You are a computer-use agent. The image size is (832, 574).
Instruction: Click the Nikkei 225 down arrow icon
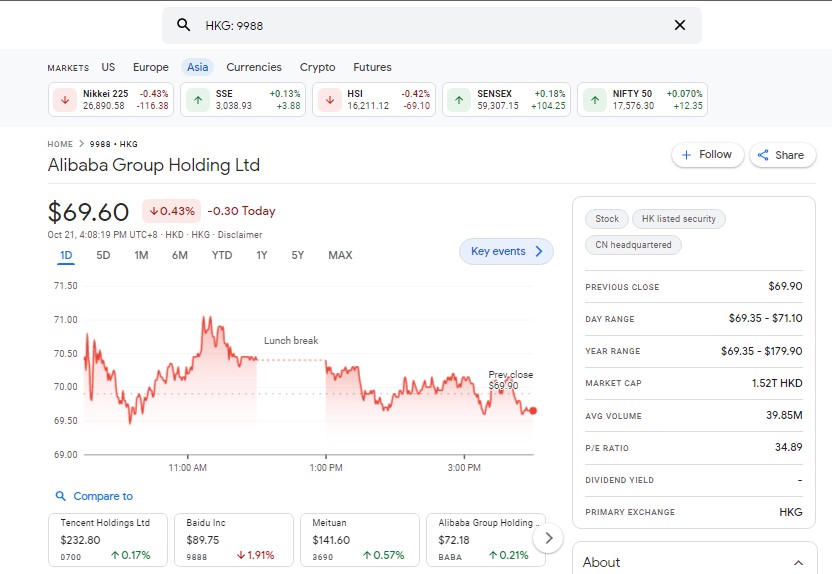[x=65, y=100]
